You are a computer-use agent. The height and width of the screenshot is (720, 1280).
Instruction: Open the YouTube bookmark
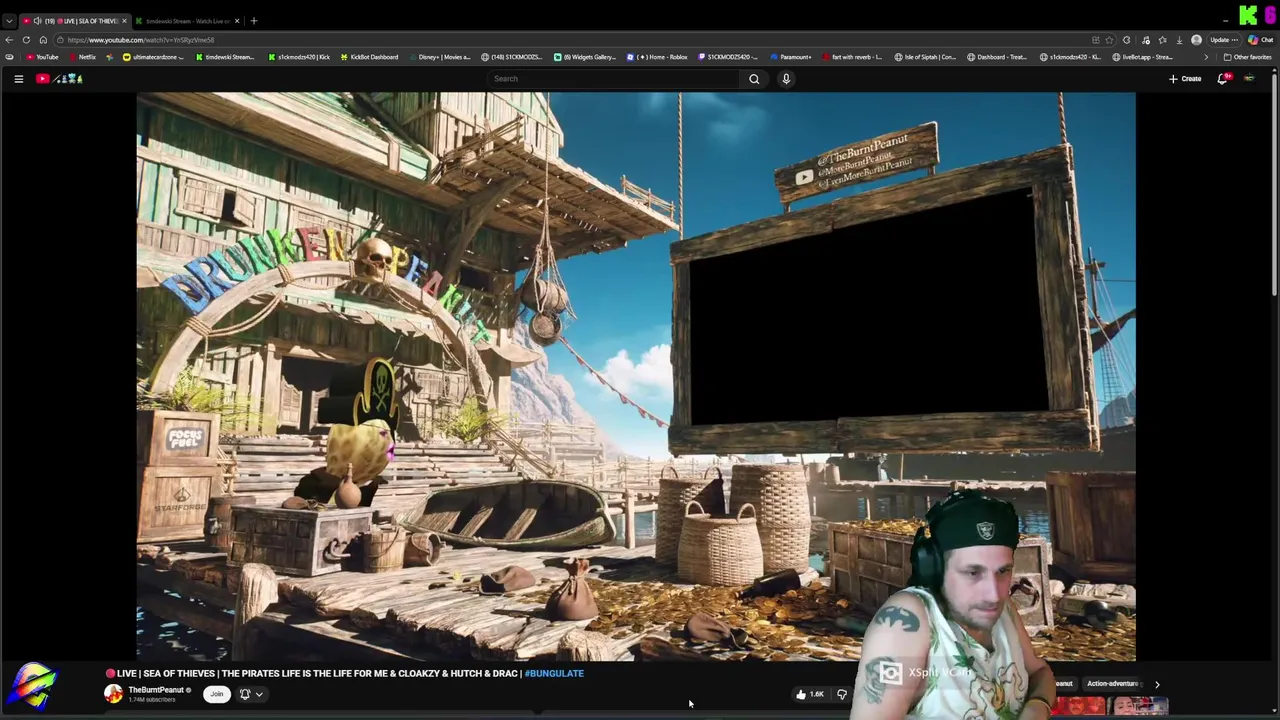[x=43, y=57]
